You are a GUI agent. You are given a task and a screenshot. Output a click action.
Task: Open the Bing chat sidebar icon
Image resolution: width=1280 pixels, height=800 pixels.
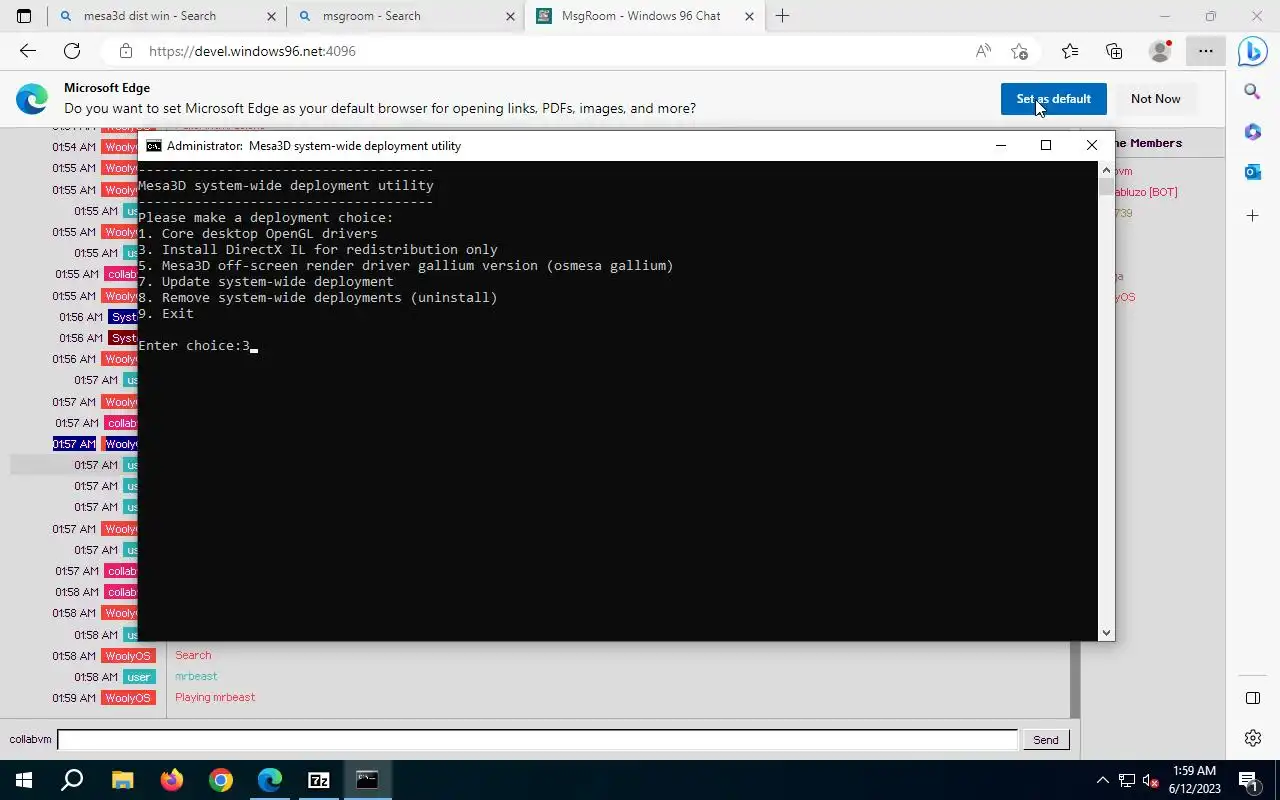point(1252,51)
